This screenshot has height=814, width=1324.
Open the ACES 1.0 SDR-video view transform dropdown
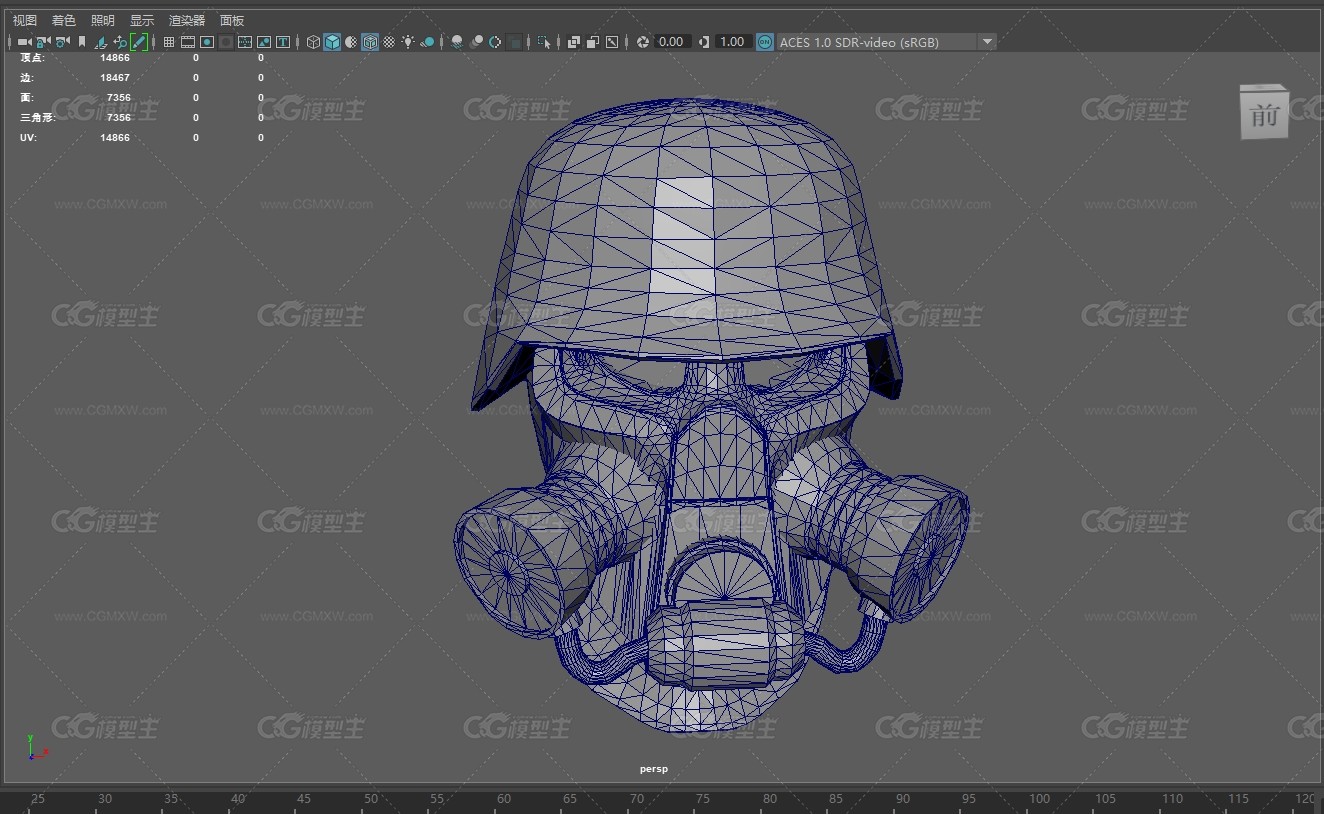[886, 42]
